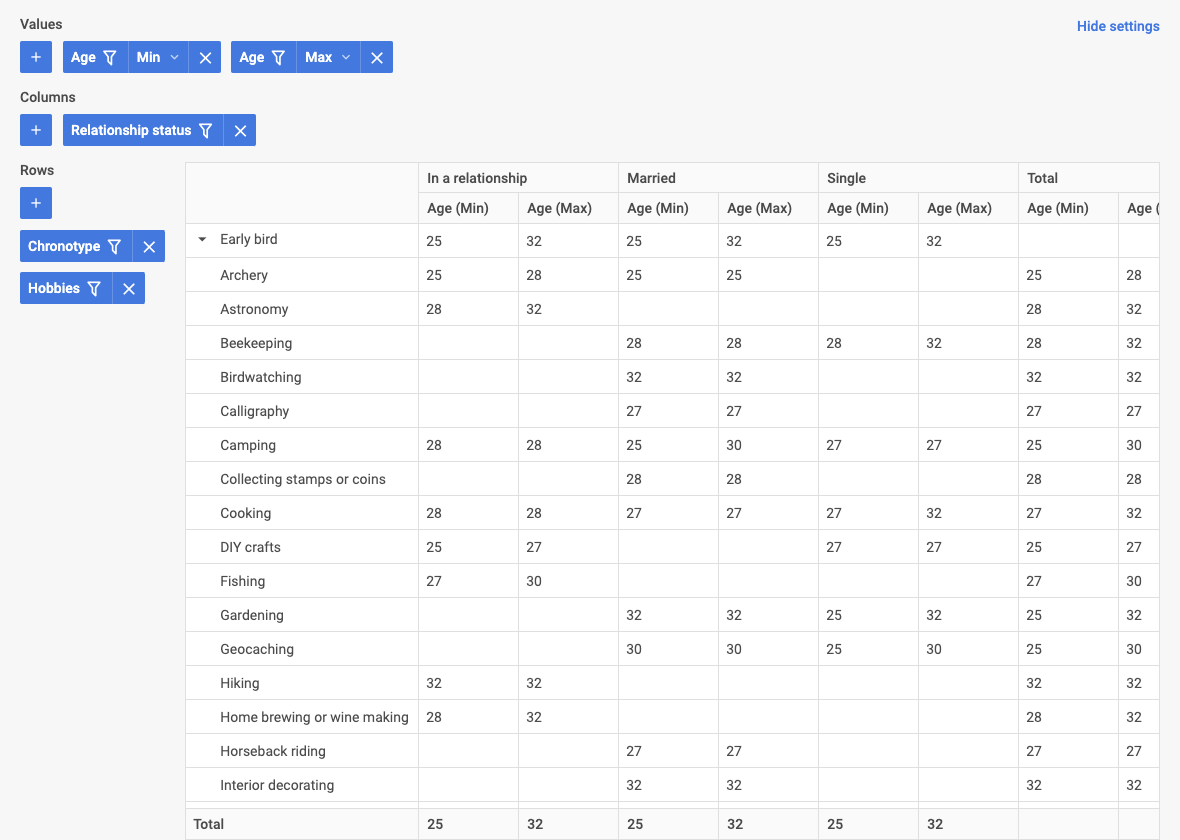Open the Max aggregation dropdown
This screenshot has height=840, width=1180.
329,57
